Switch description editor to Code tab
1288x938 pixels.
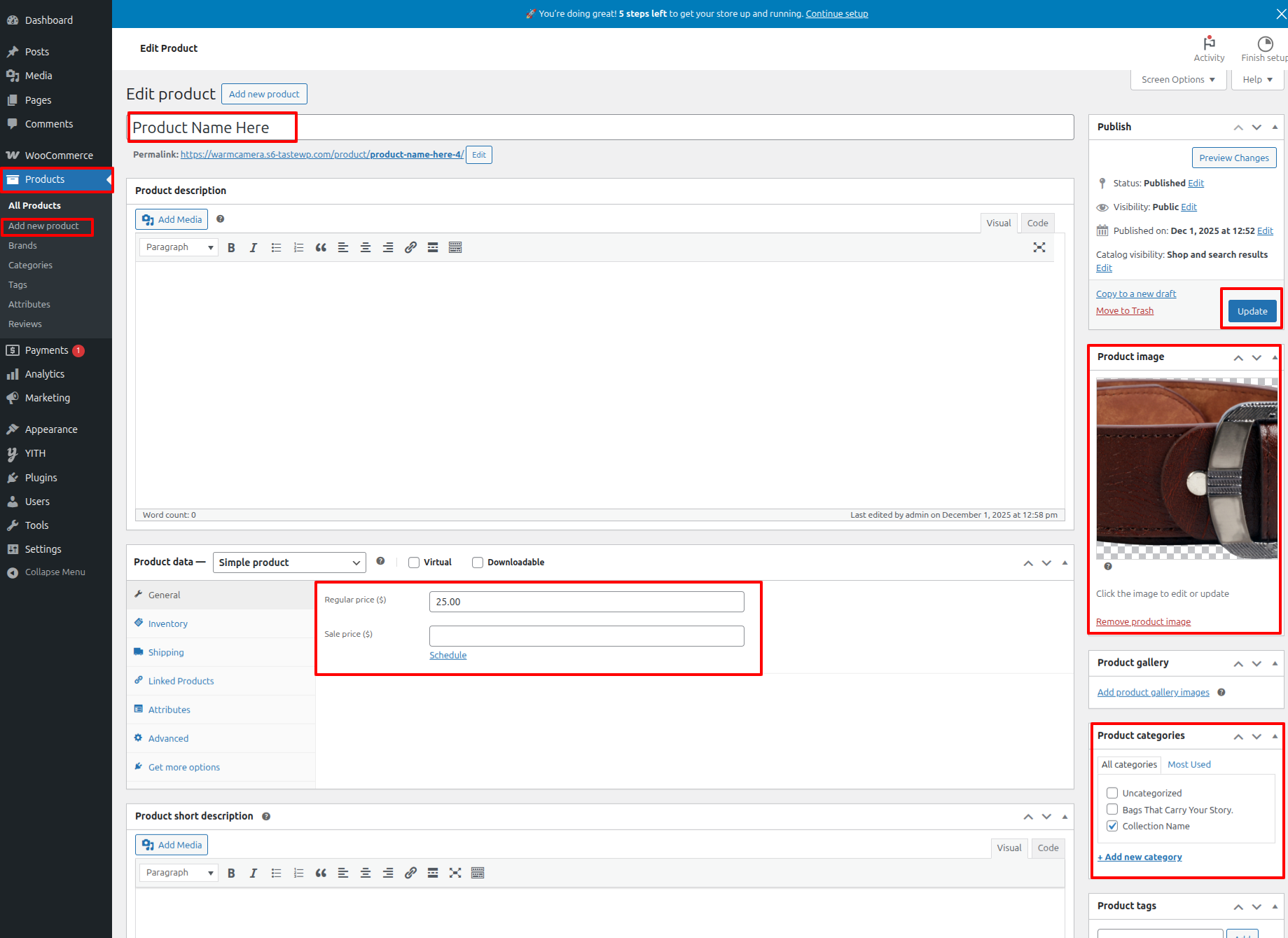1037,223
